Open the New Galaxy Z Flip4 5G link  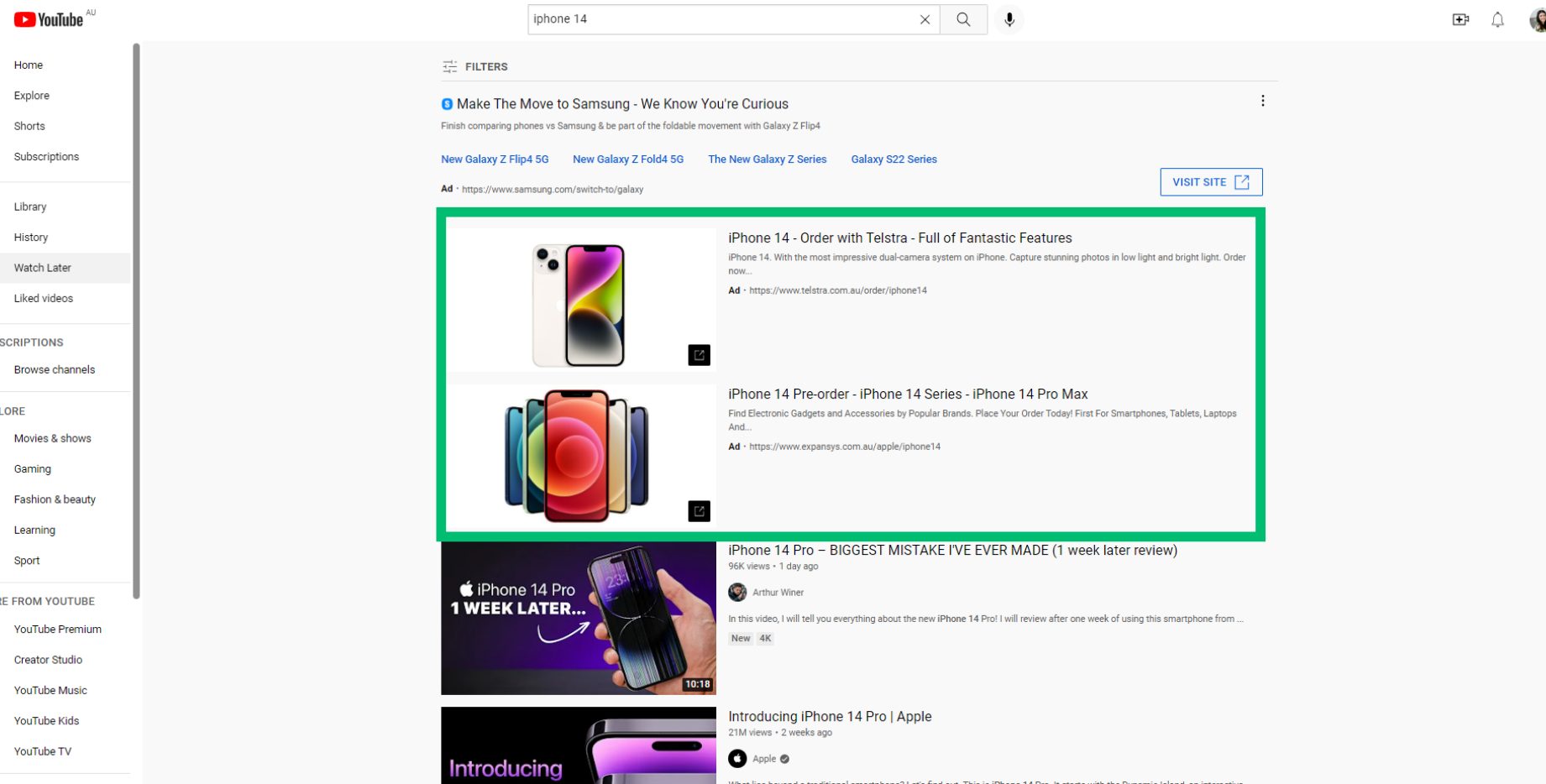point(495,159)
